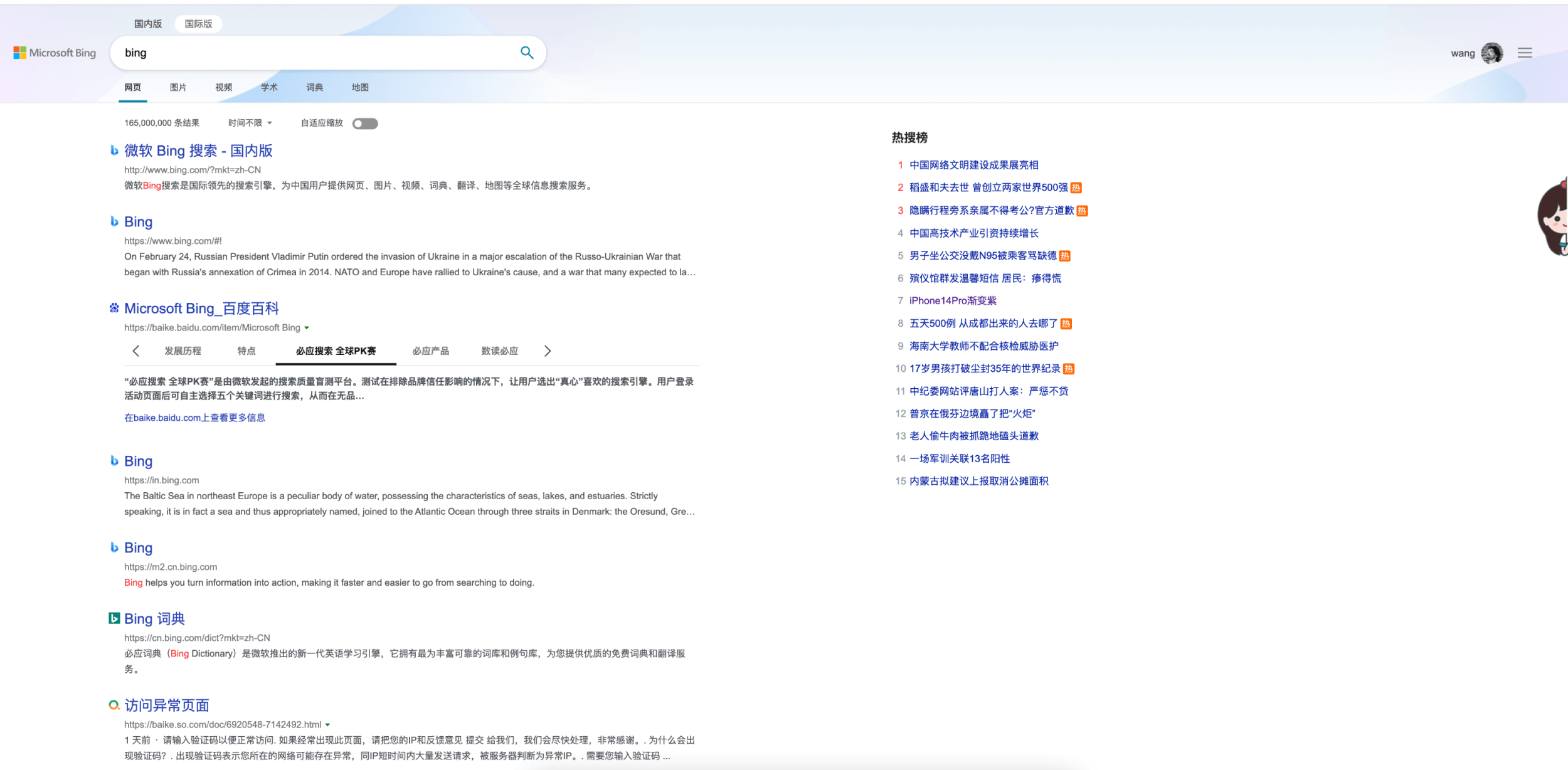
Task: Click the search box containing bing
Action: pos(314,53)
